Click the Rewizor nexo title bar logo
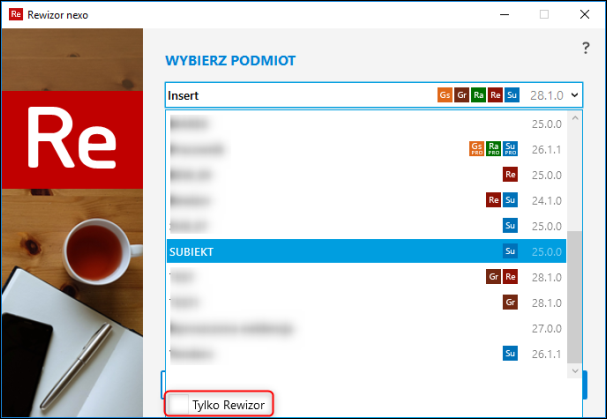The image size is (607, 419). pyautogui.click(x=16, y=14)
